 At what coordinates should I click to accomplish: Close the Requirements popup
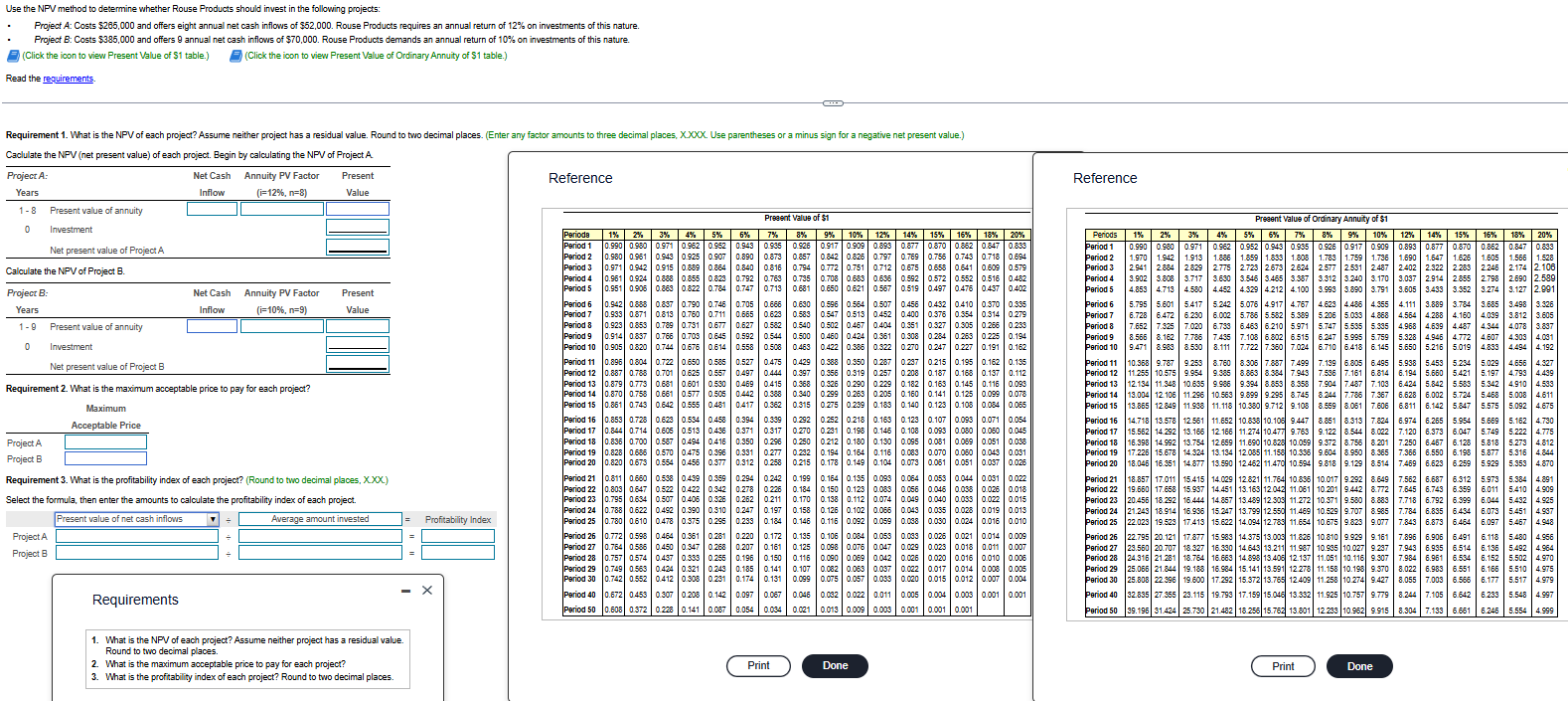[x=427, y=591]
